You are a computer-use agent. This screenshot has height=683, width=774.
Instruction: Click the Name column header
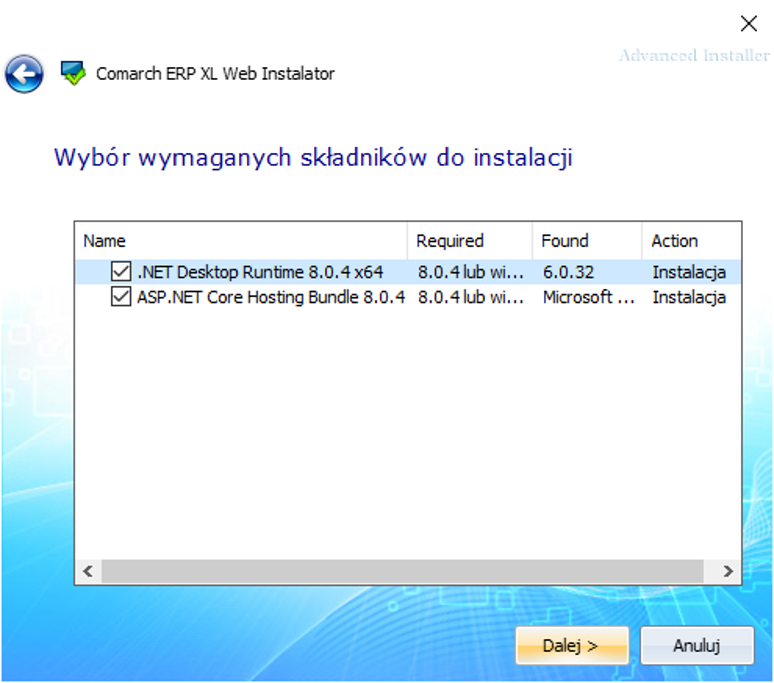241,241
